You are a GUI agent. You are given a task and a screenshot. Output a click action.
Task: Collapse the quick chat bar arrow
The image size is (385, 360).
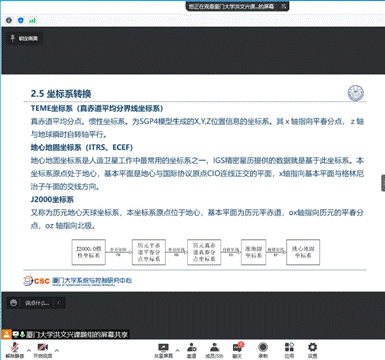[x=59, y=303]
